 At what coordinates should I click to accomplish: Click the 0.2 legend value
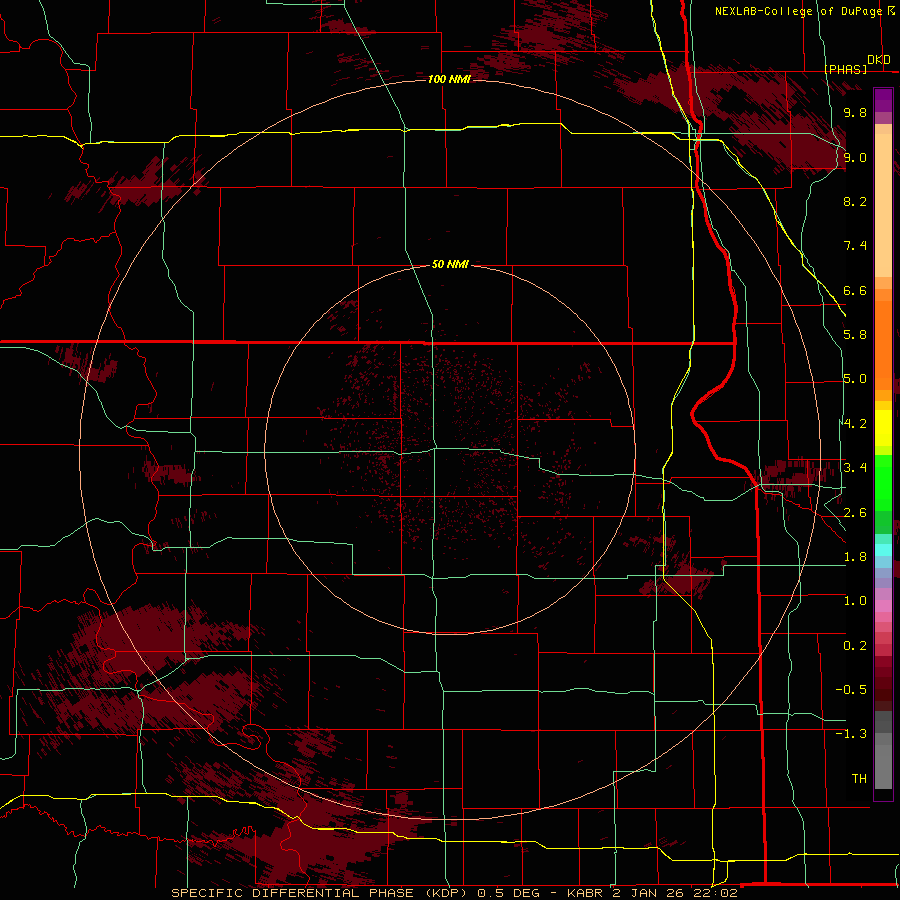855,646
